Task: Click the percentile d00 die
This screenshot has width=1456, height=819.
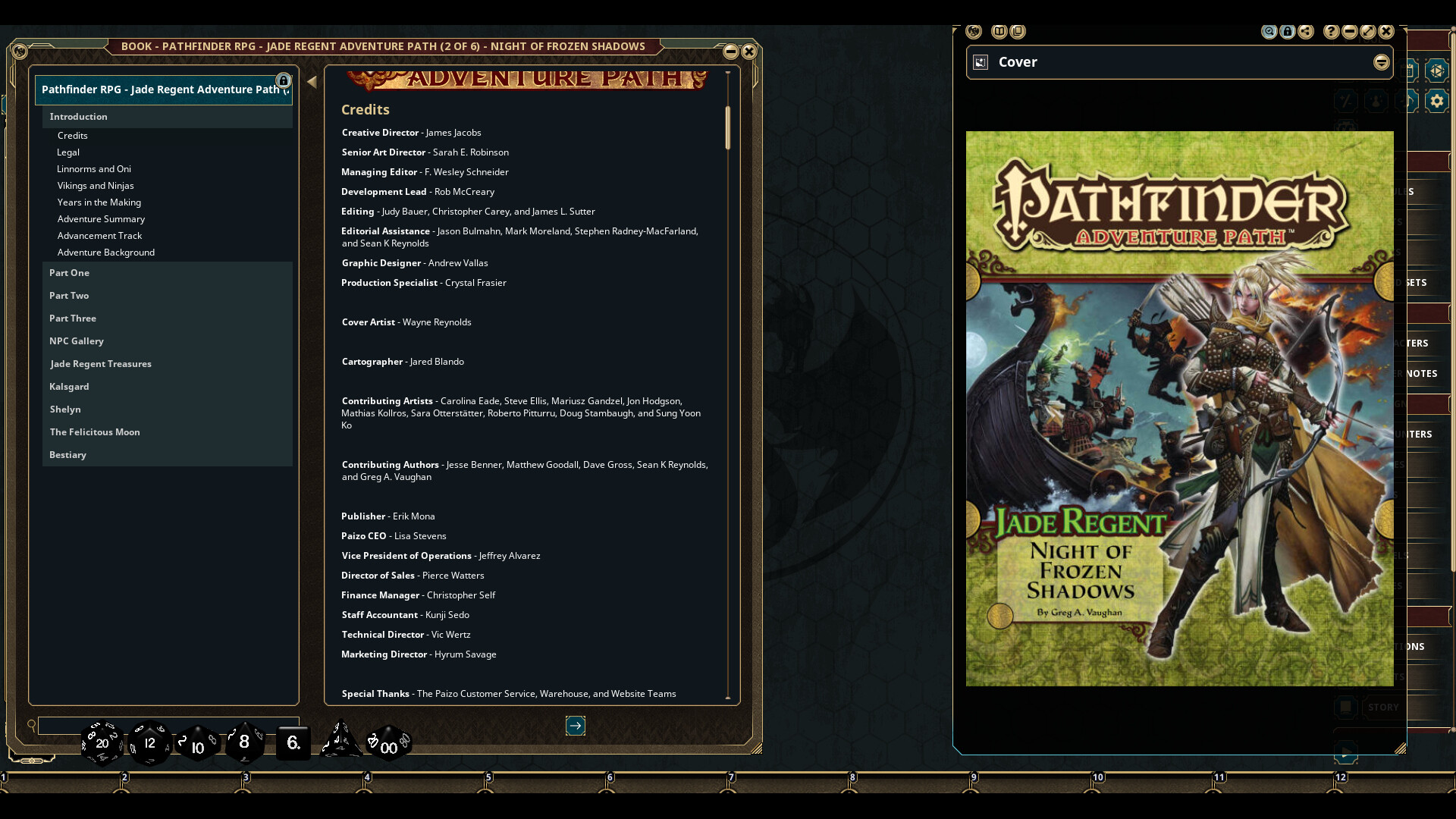Action: (389, 744)
